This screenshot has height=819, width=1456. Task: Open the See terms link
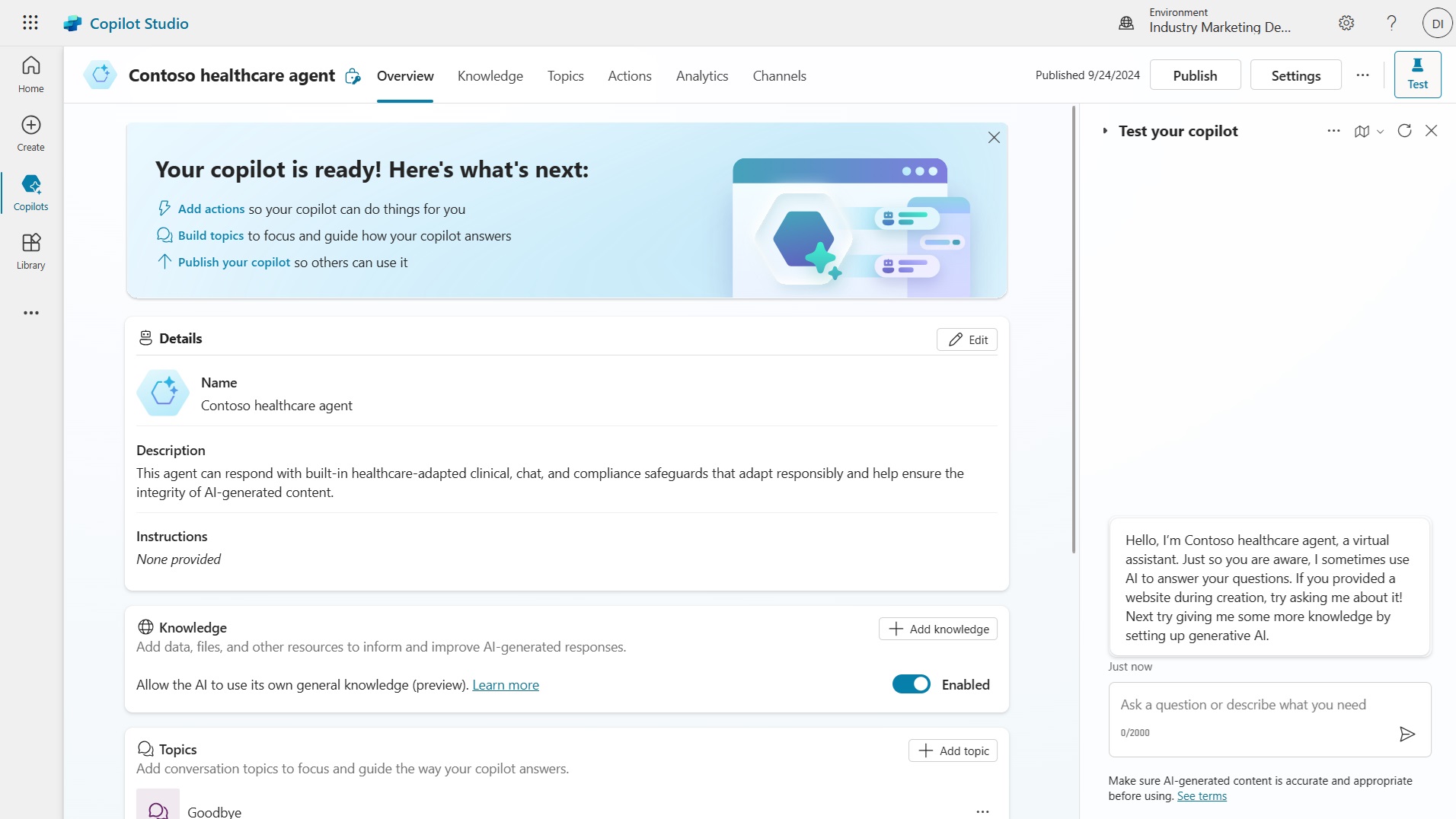pyautogui.click(x=1201, y=795)
